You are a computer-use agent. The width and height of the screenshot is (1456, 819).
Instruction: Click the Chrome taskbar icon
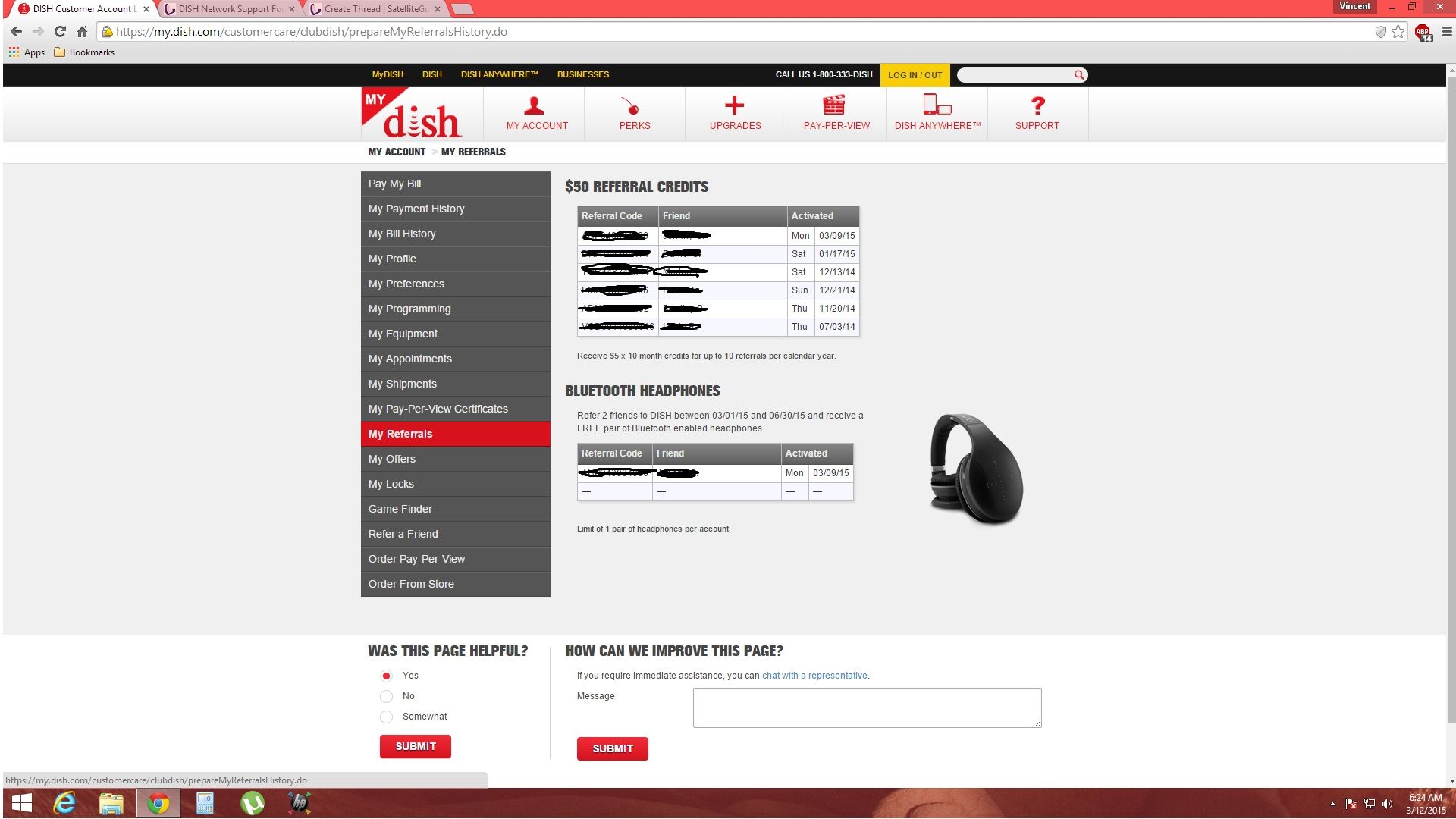tap(158, 803)
